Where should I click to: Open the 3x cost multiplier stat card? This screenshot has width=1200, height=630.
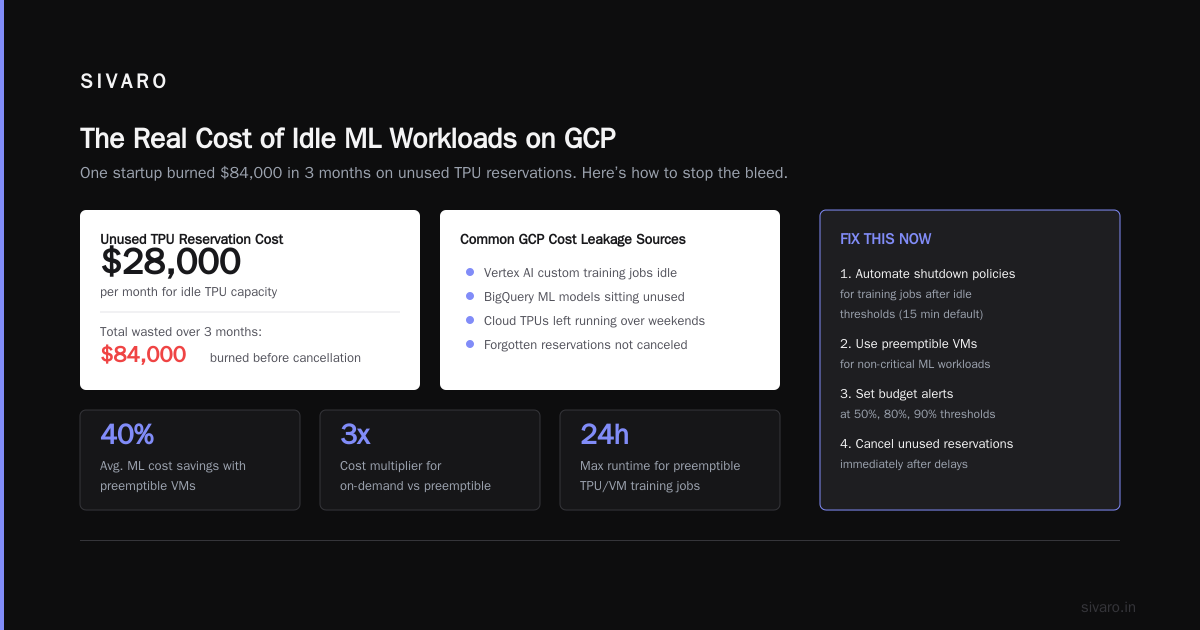click(x=430, y=460)
